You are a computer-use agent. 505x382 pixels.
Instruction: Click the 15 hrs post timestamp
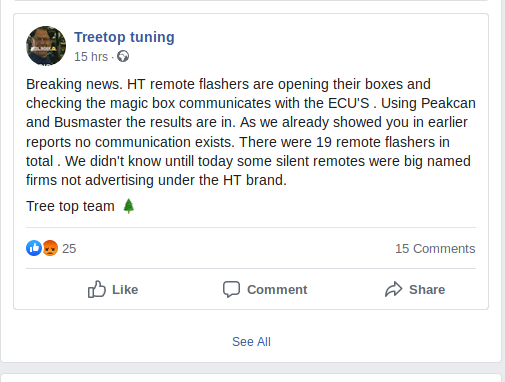91,57
